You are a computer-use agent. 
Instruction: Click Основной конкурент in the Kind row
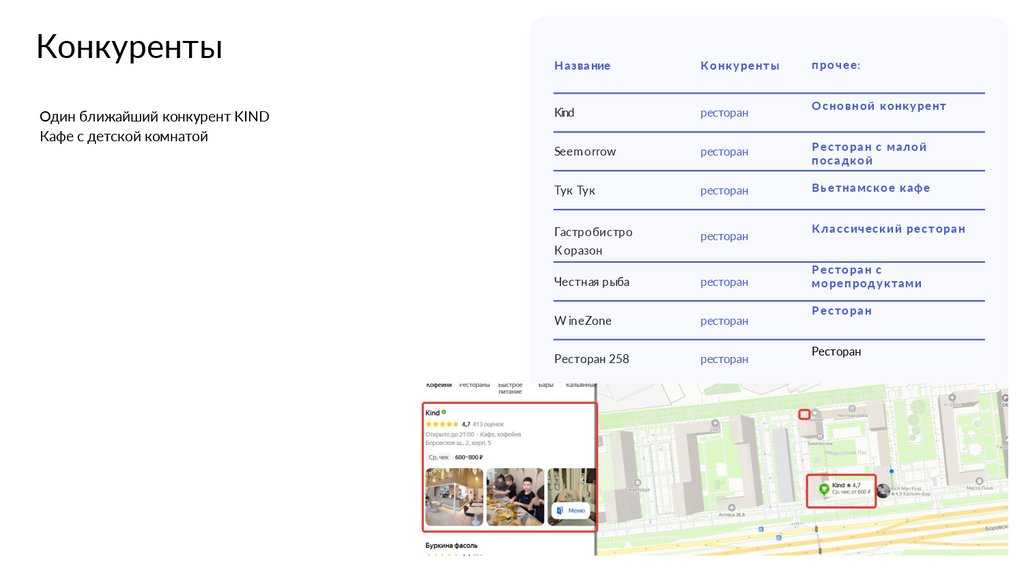[878, 106]
